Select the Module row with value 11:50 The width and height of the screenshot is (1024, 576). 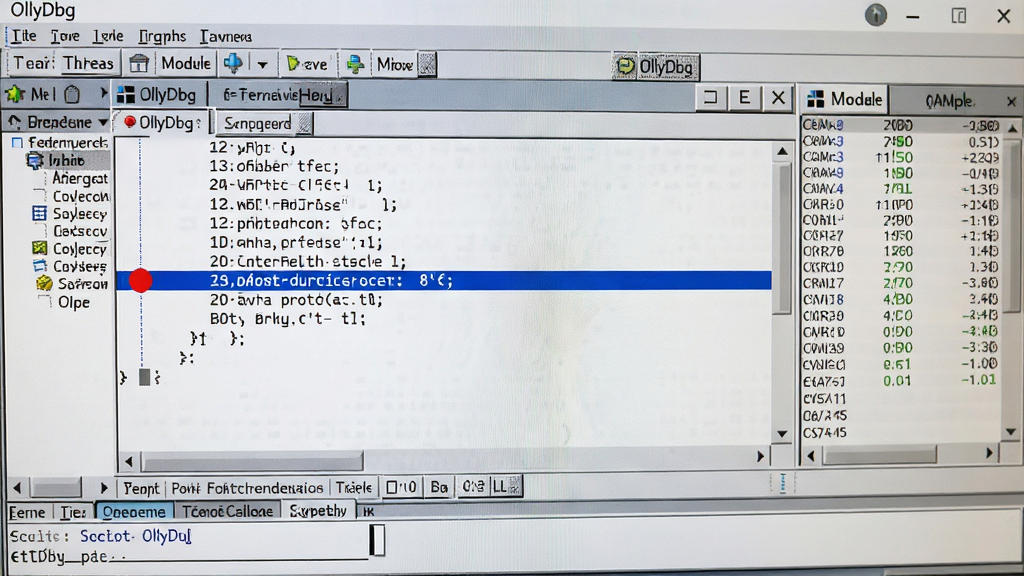click(901, 157)
